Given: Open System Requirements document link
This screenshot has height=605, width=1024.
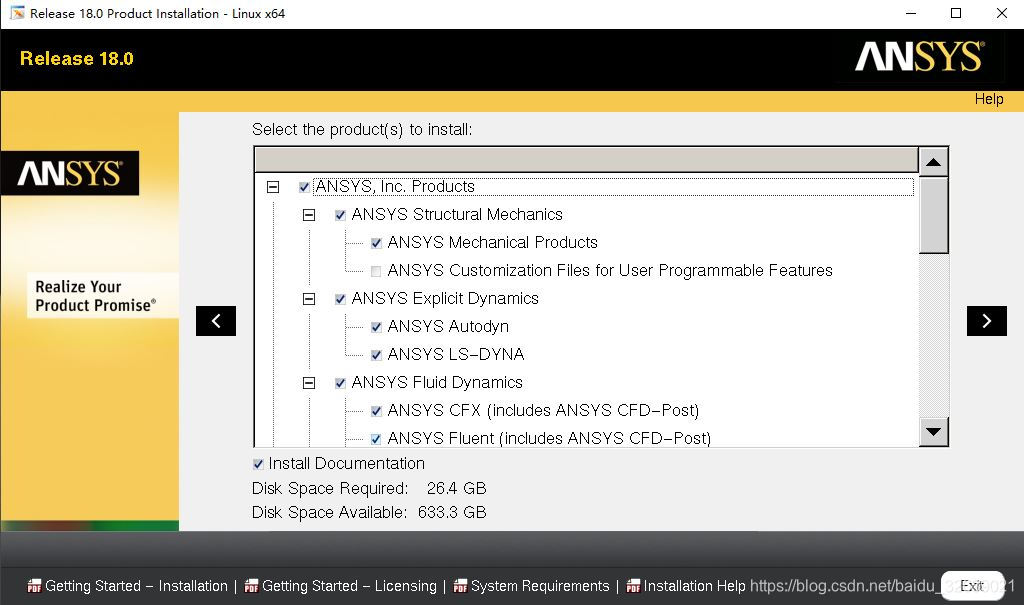Looking at the screenshot, I should tap(540, 586).
